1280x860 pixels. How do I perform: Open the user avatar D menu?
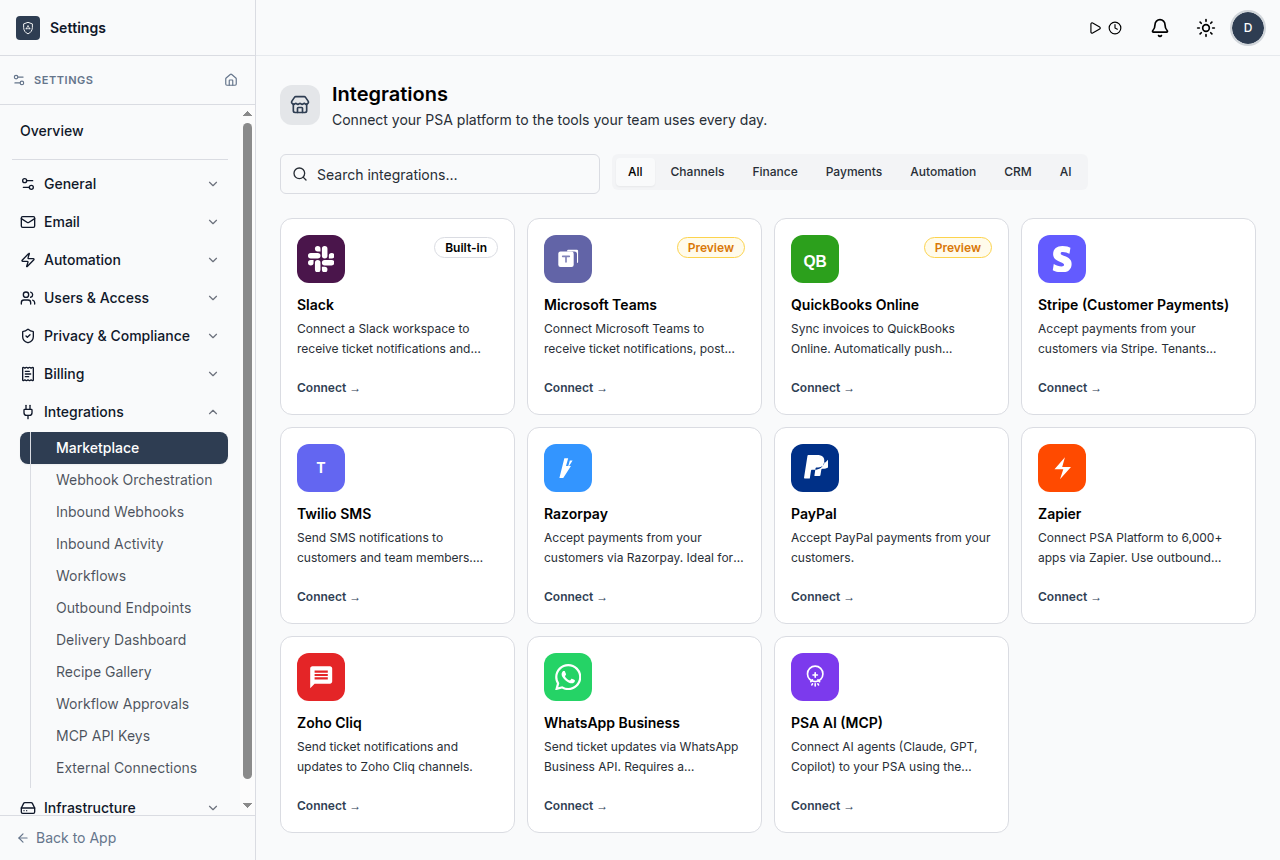point(1248,28)
